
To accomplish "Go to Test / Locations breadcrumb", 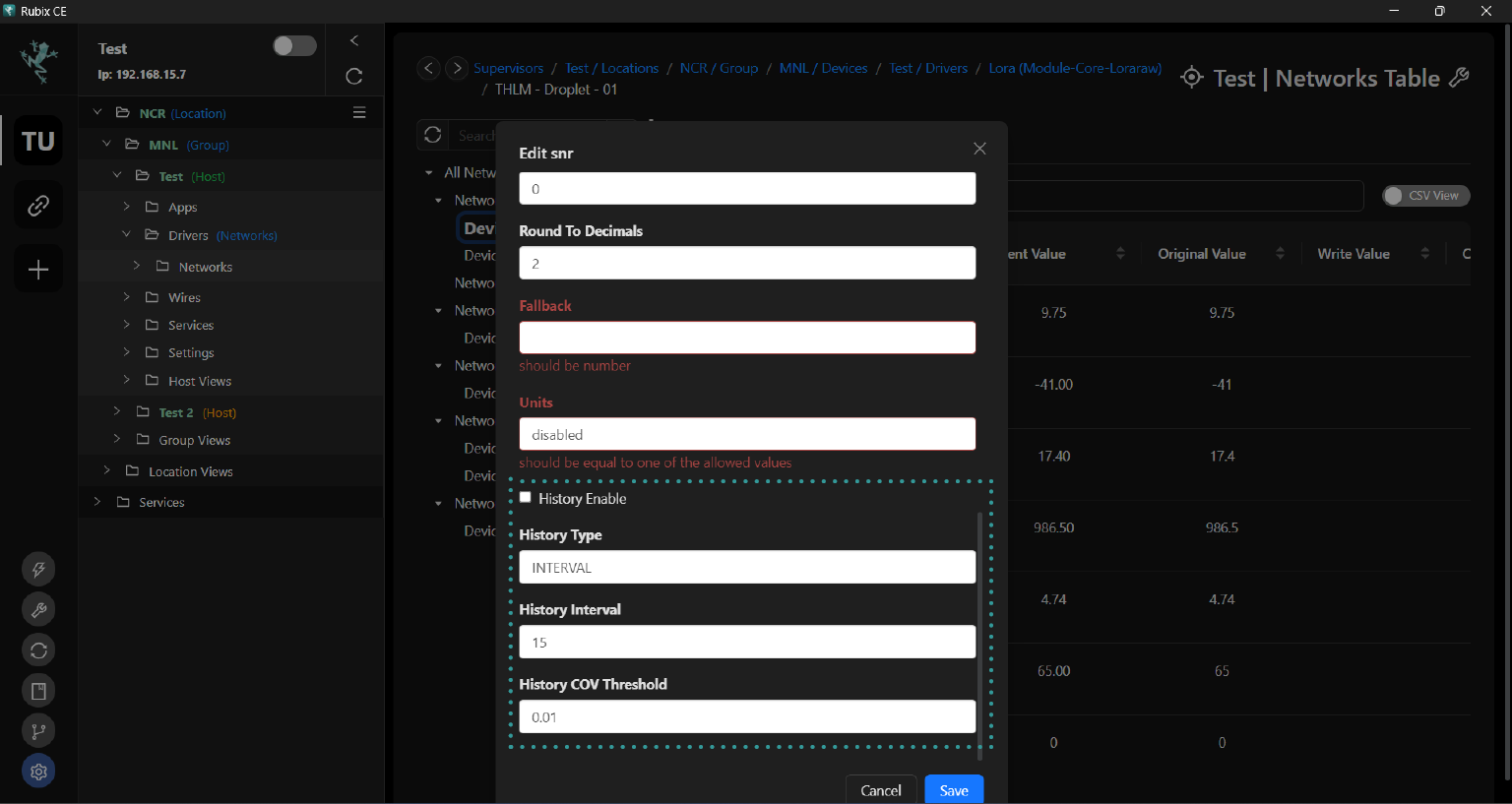I will click(611, 68).
